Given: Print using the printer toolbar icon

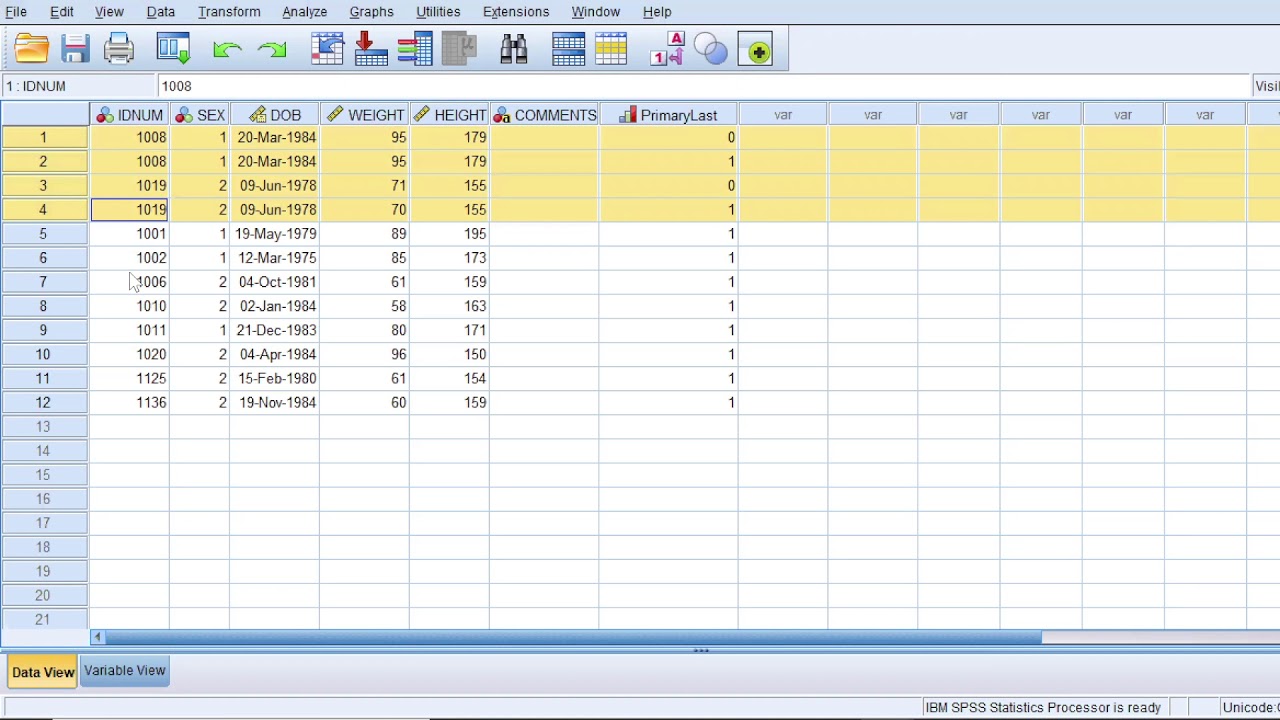Looking at the screenshot, I should click(119, 49).
